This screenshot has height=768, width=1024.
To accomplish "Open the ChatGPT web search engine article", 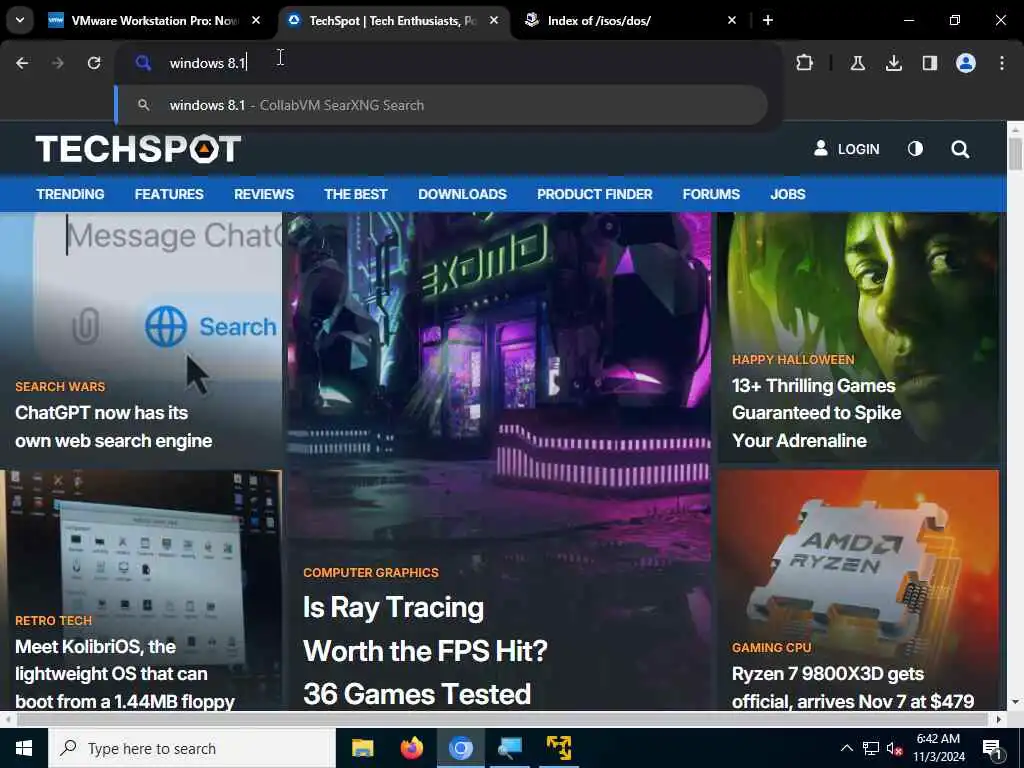I will click(114, 426).
